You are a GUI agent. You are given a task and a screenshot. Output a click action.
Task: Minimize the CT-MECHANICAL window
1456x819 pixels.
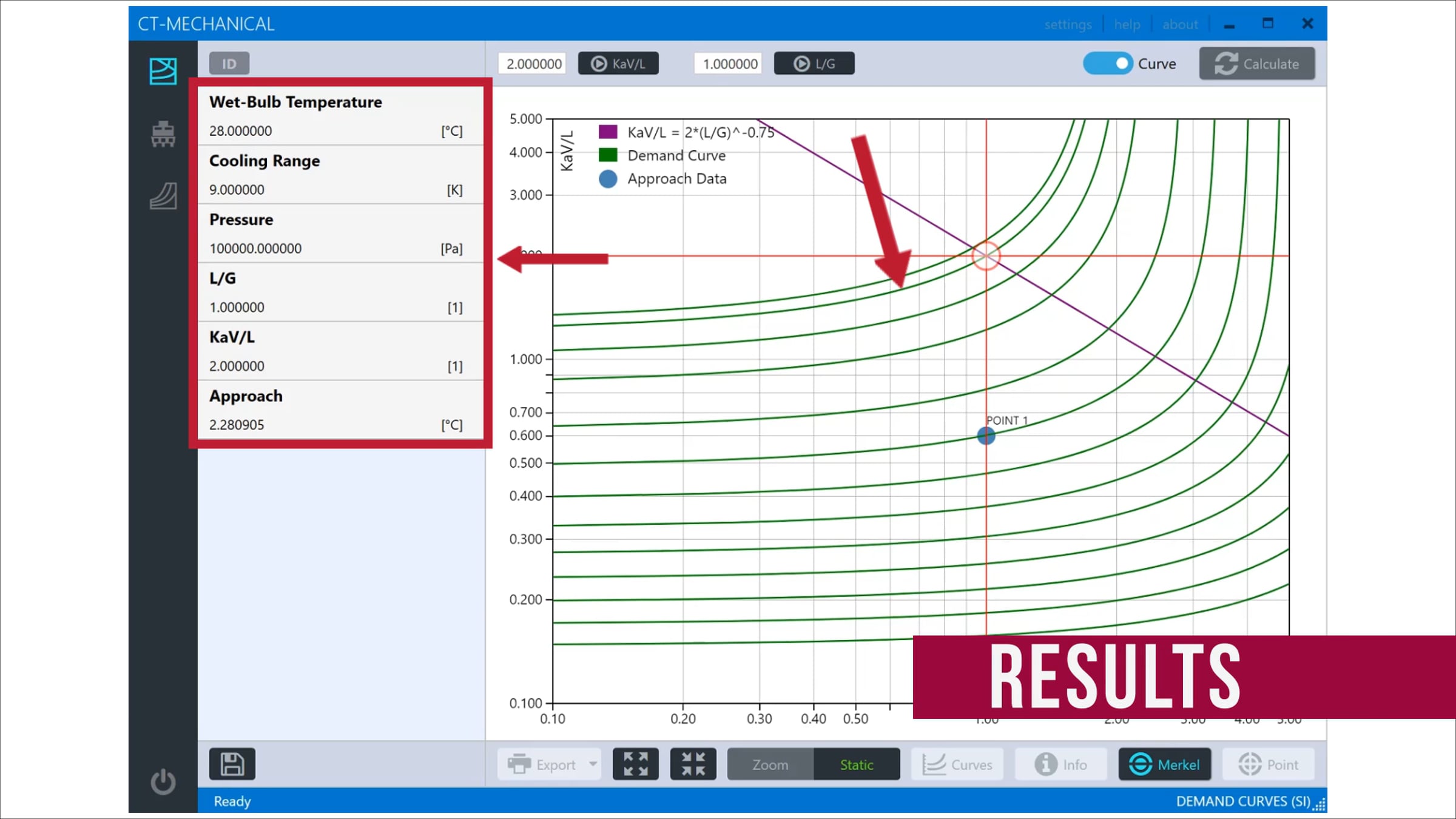click(1230, 25)
